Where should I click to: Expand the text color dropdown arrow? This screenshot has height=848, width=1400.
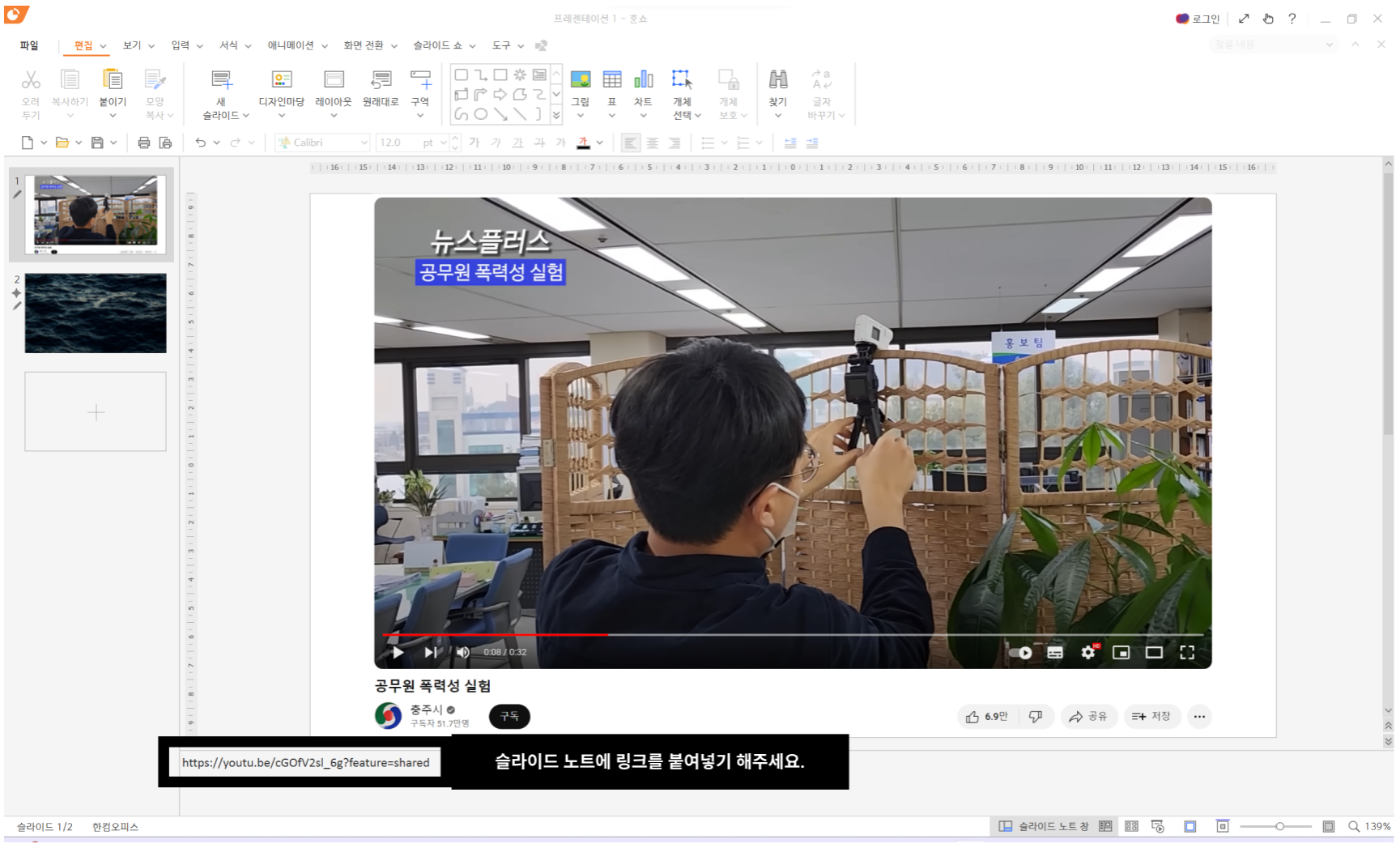(x=600, y=143)
